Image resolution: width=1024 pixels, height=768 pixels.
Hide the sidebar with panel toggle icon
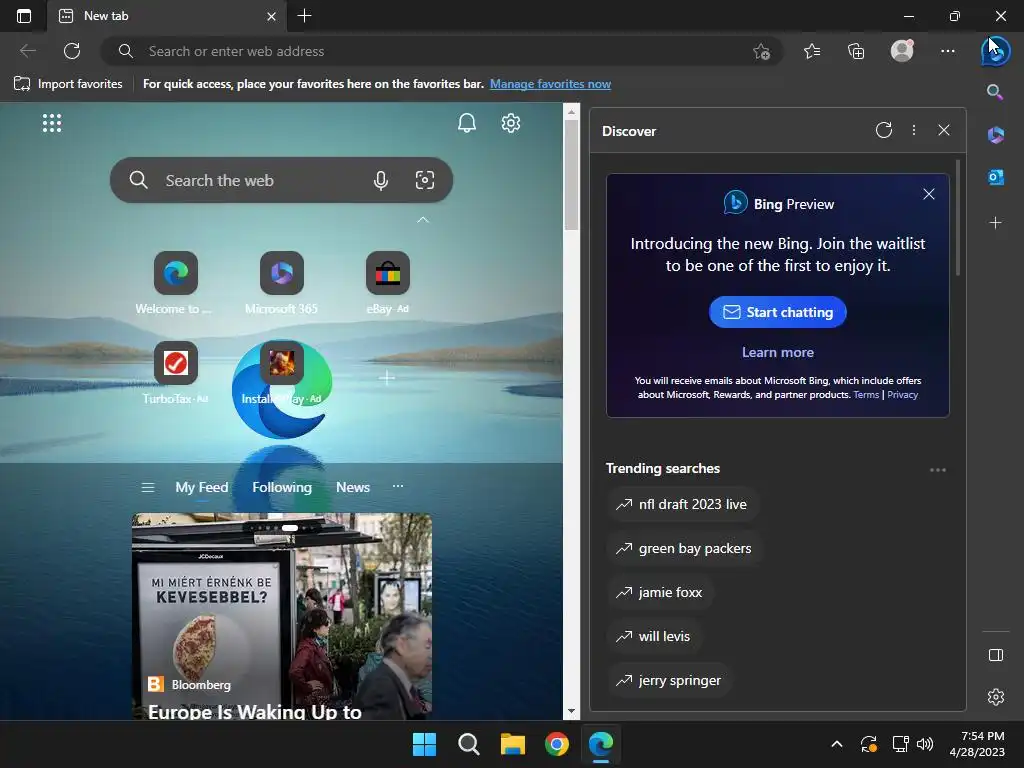(x=995, y=655)
